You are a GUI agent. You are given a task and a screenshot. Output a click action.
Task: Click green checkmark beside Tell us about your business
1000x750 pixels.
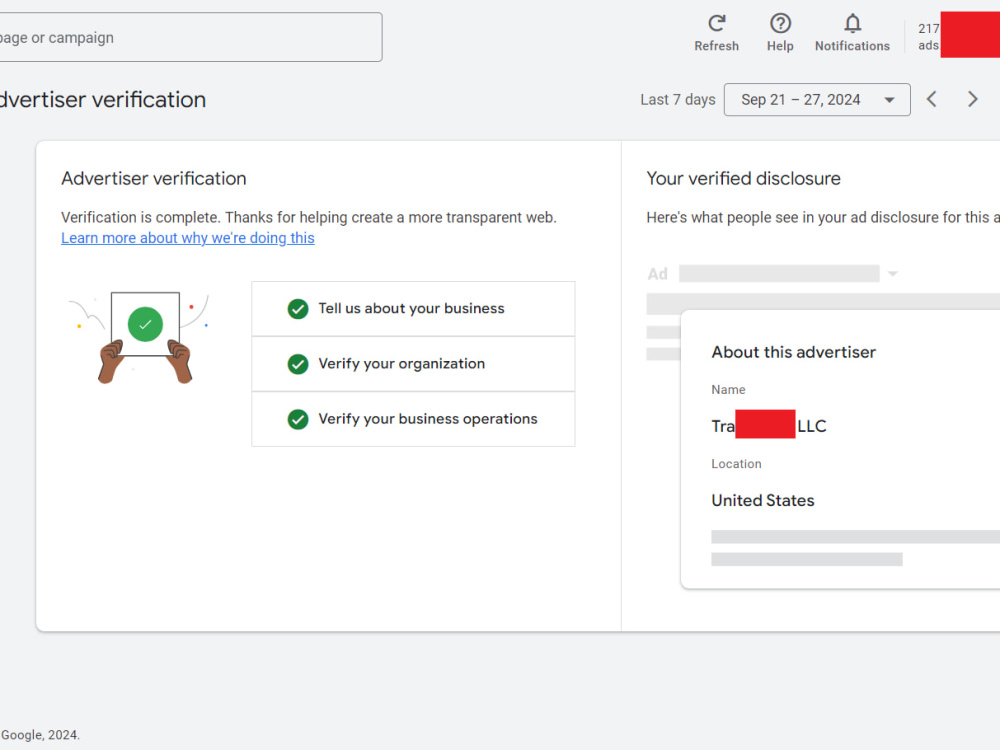pos(298,309)
